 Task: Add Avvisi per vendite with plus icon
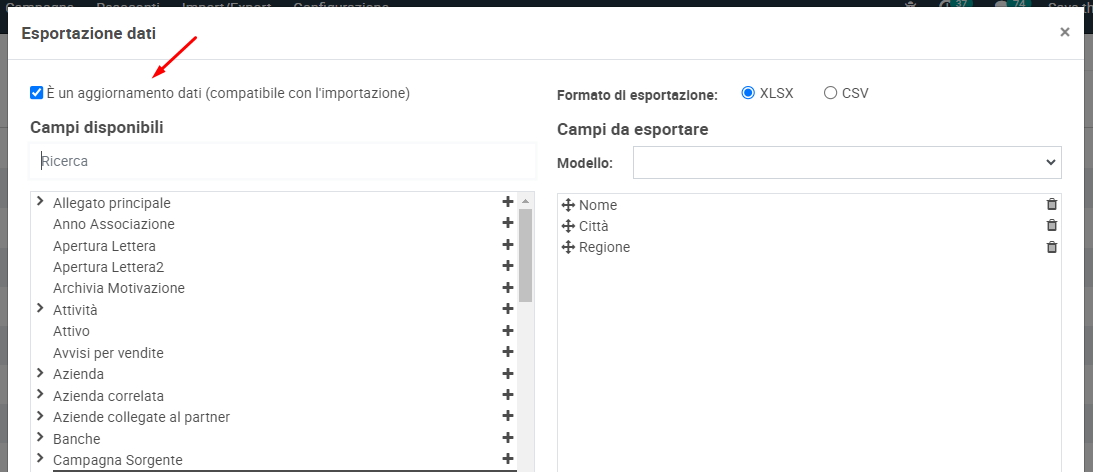pos(508,352)
